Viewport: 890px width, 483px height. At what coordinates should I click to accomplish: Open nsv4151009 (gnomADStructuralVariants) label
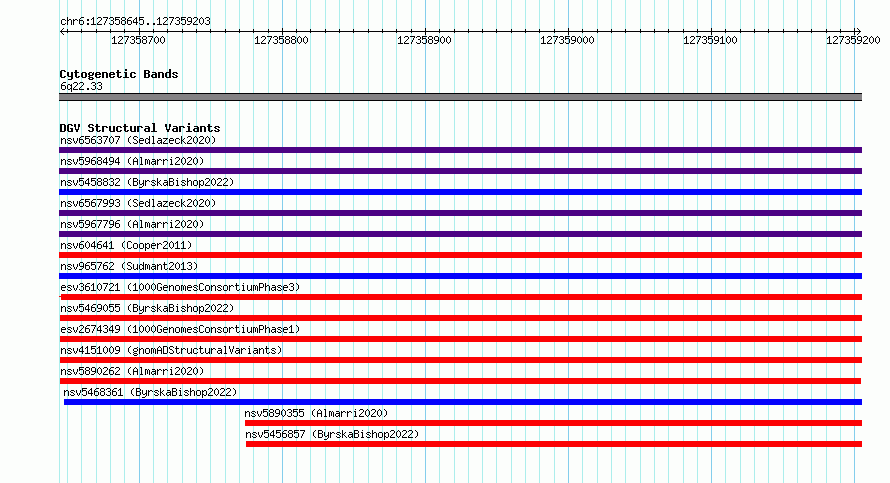[171, 350]
